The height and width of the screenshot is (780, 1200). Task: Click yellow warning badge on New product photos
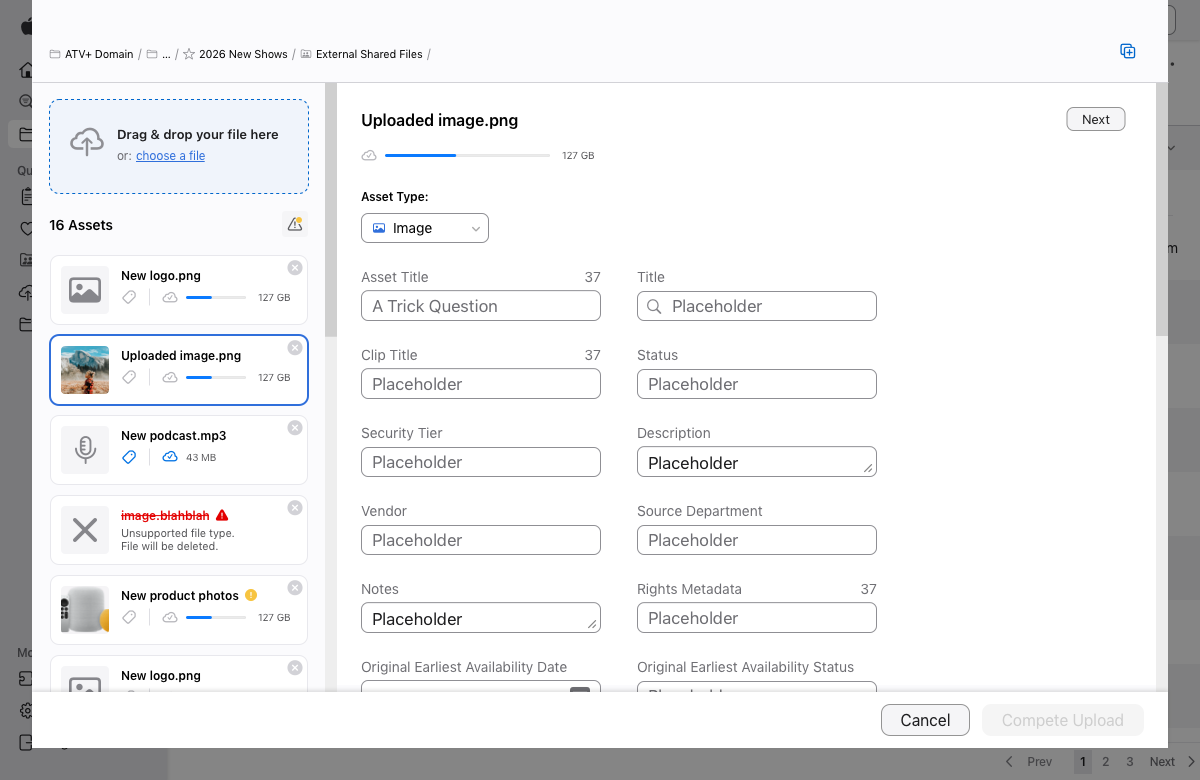pos(251,595)
